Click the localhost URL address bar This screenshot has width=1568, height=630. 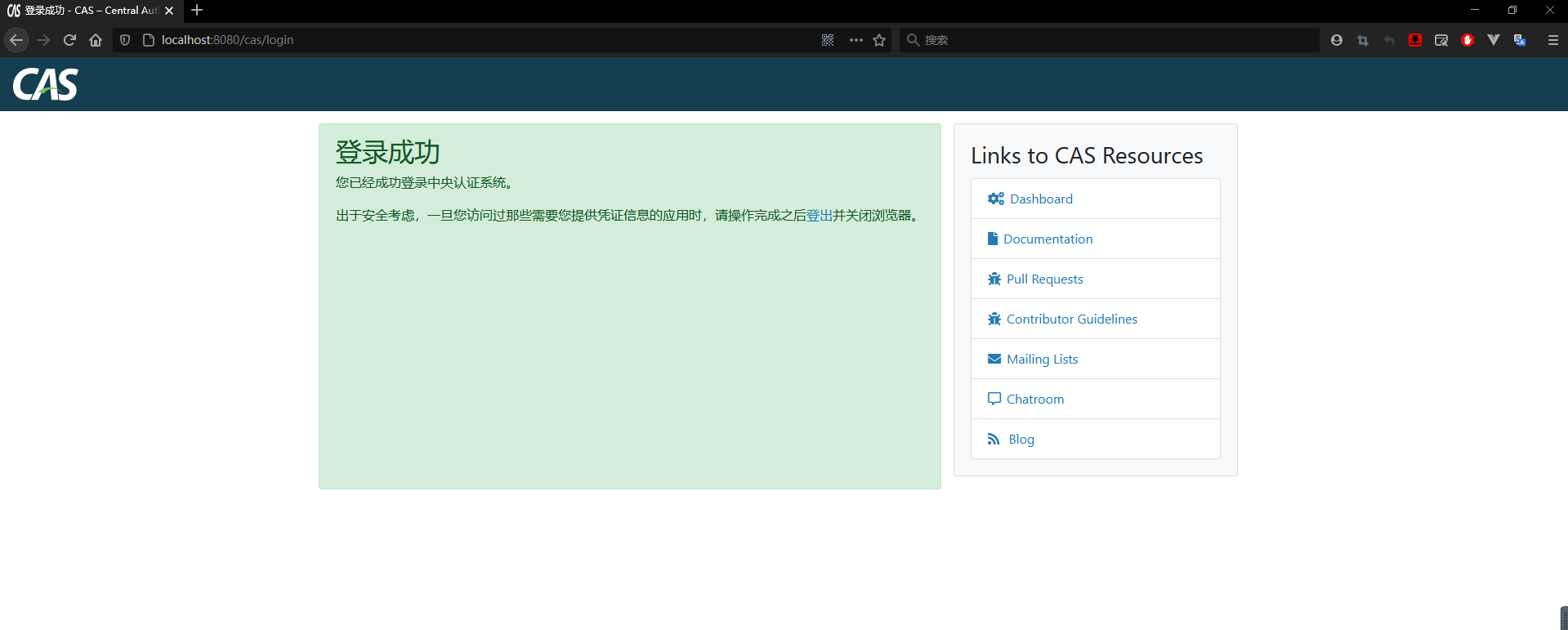474,40
